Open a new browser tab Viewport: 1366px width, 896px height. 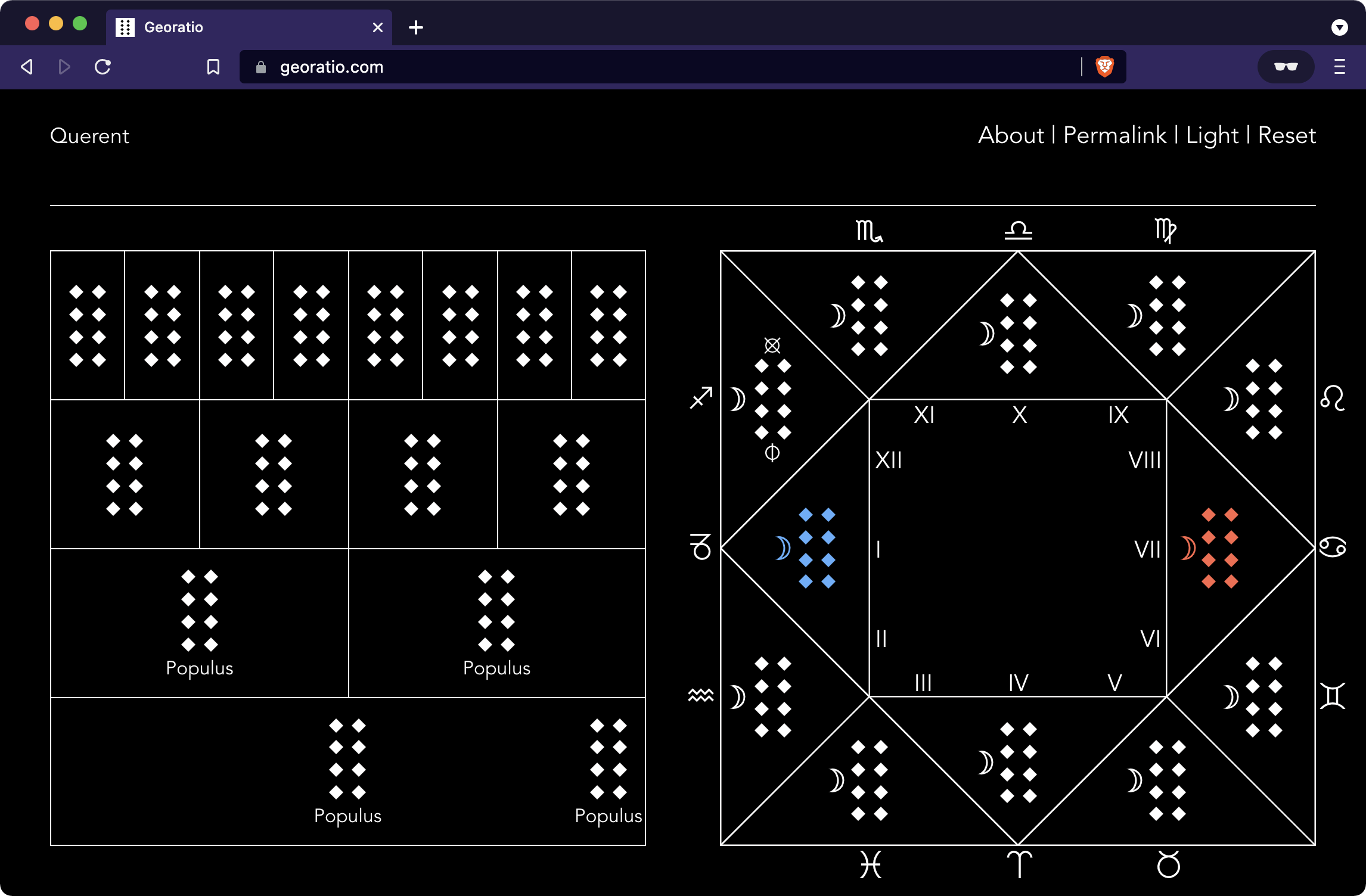pos(416,27)
